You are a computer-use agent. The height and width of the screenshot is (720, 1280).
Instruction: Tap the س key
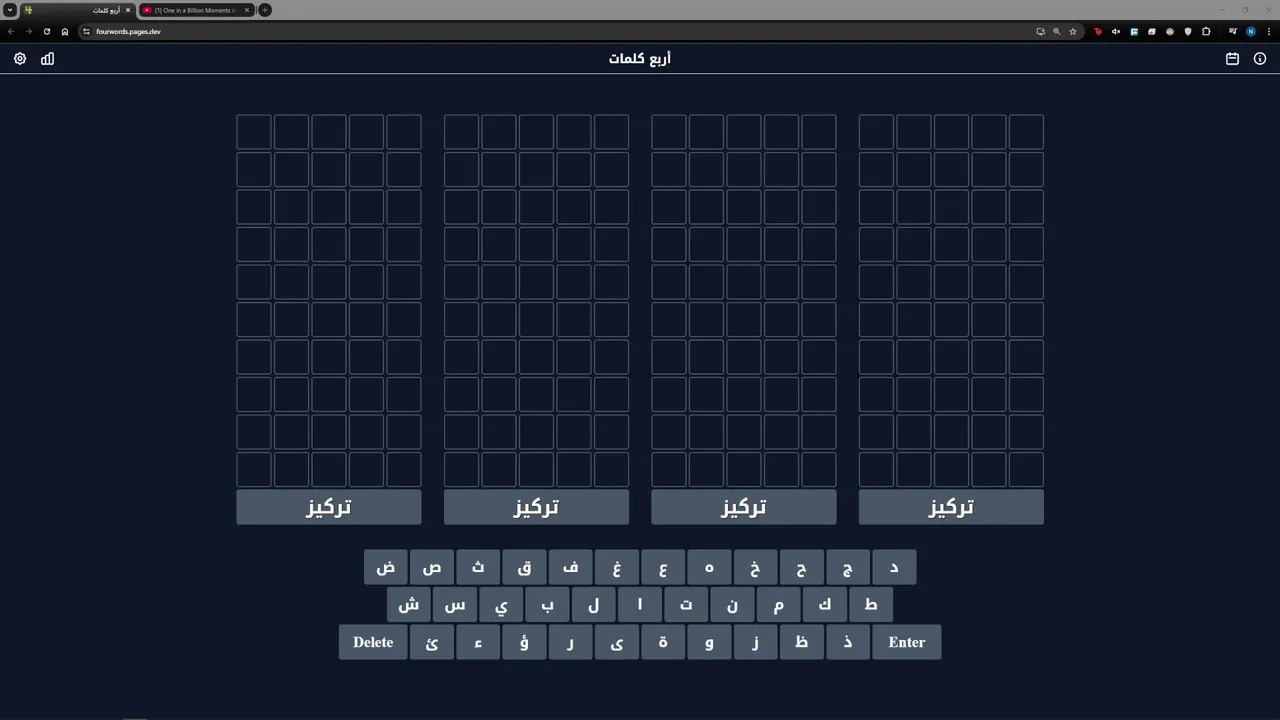click(455, 605)
